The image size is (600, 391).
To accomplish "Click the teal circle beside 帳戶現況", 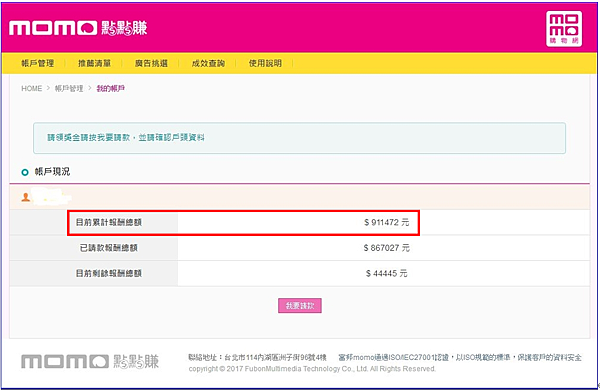I will pyautogui.click(x=25, y=172).
